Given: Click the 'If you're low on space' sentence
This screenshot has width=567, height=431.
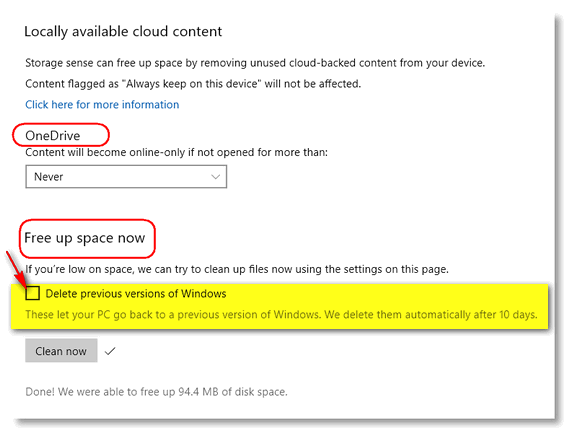Looking at the screenshot, I should pos(237,269).
